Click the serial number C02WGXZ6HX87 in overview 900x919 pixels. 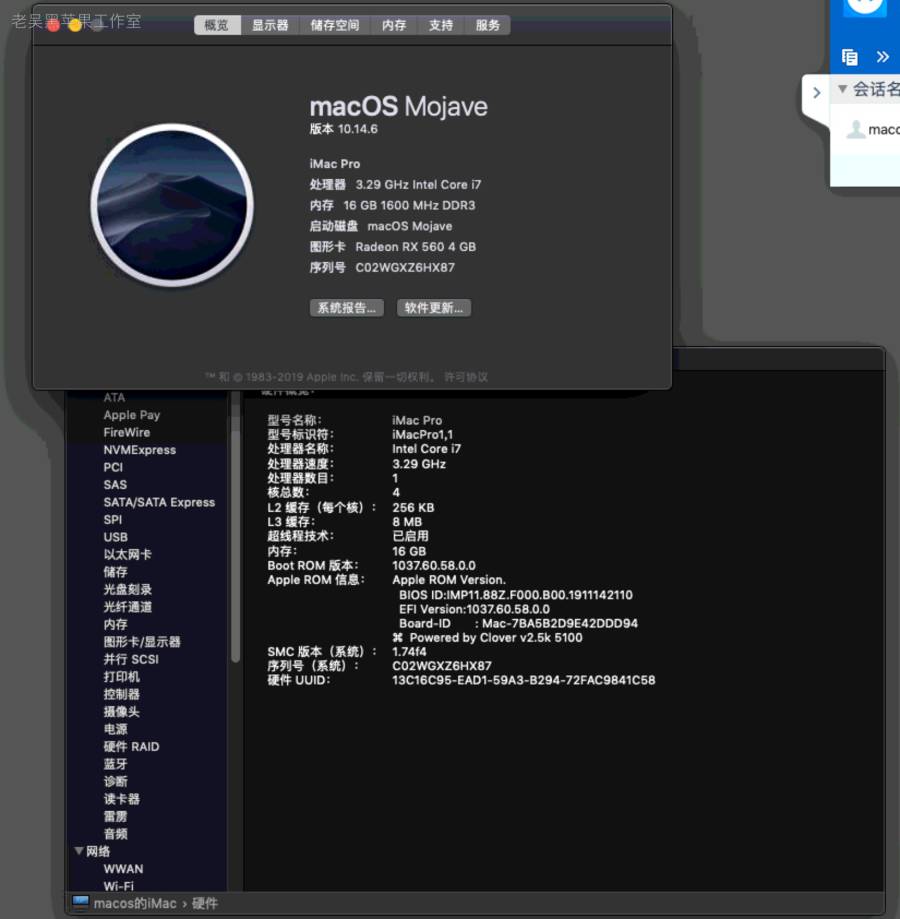pyautogui.click(x=405, y=268)
